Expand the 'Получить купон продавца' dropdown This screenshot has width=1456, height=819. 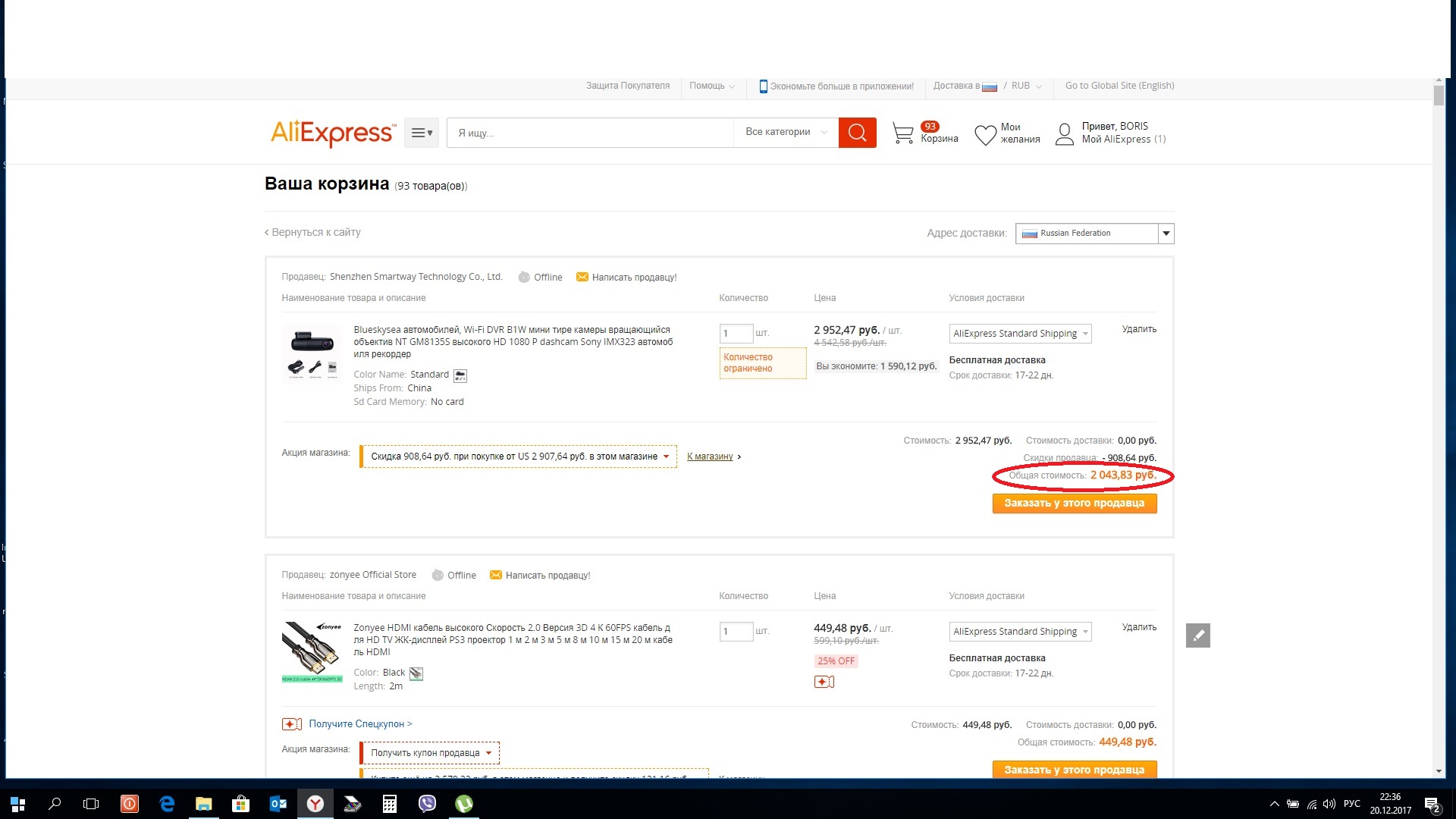(x=430, y=753)
